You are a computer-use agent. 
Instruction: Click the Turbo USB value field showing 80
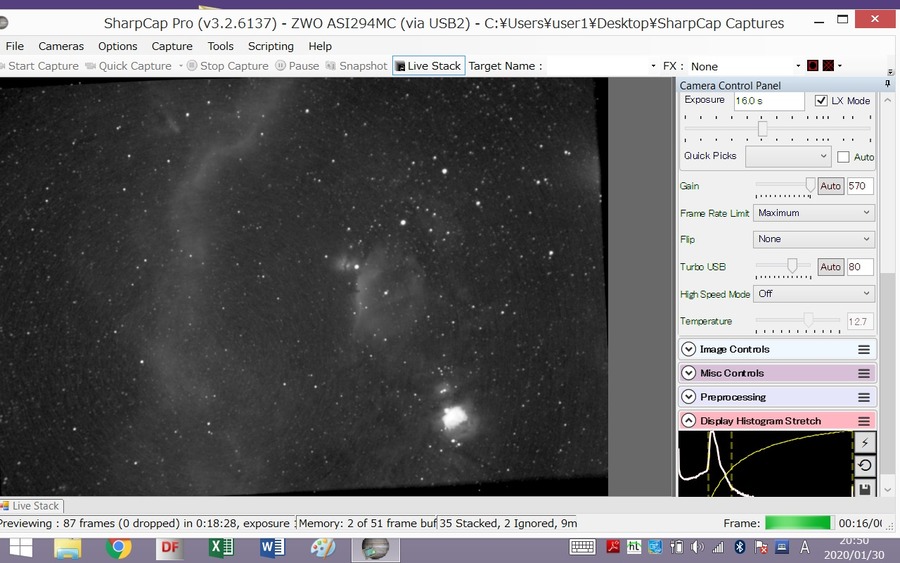(860, 267)
